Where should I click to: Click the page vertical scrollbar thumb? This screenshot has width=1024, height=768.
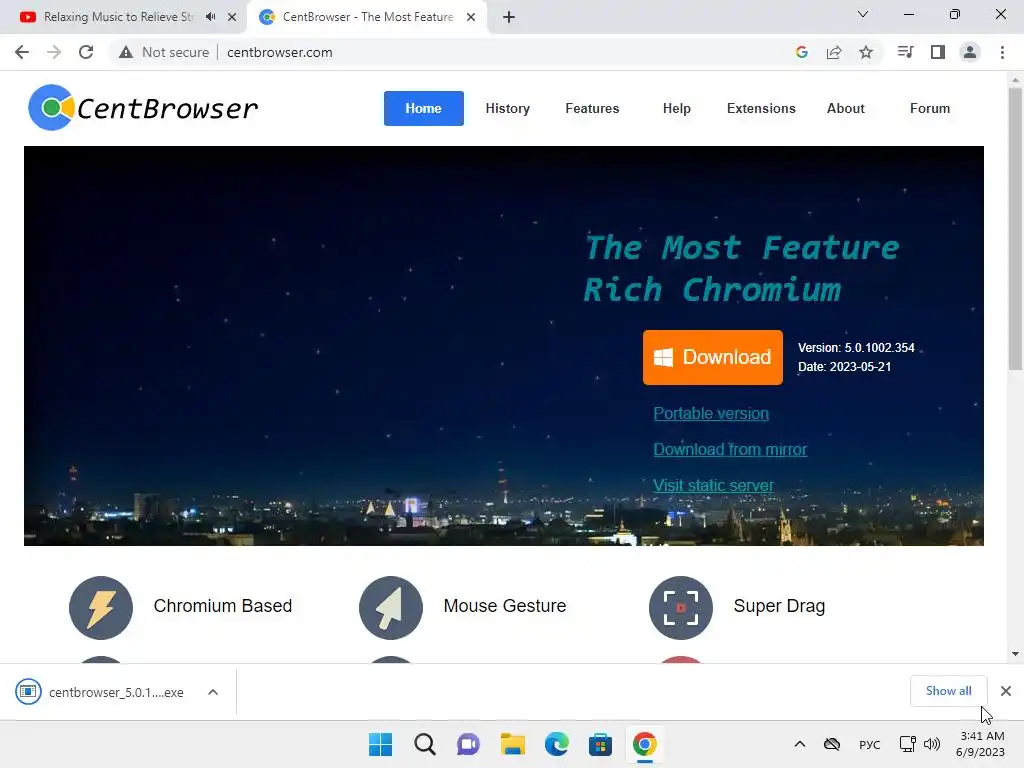[1015, 229]
